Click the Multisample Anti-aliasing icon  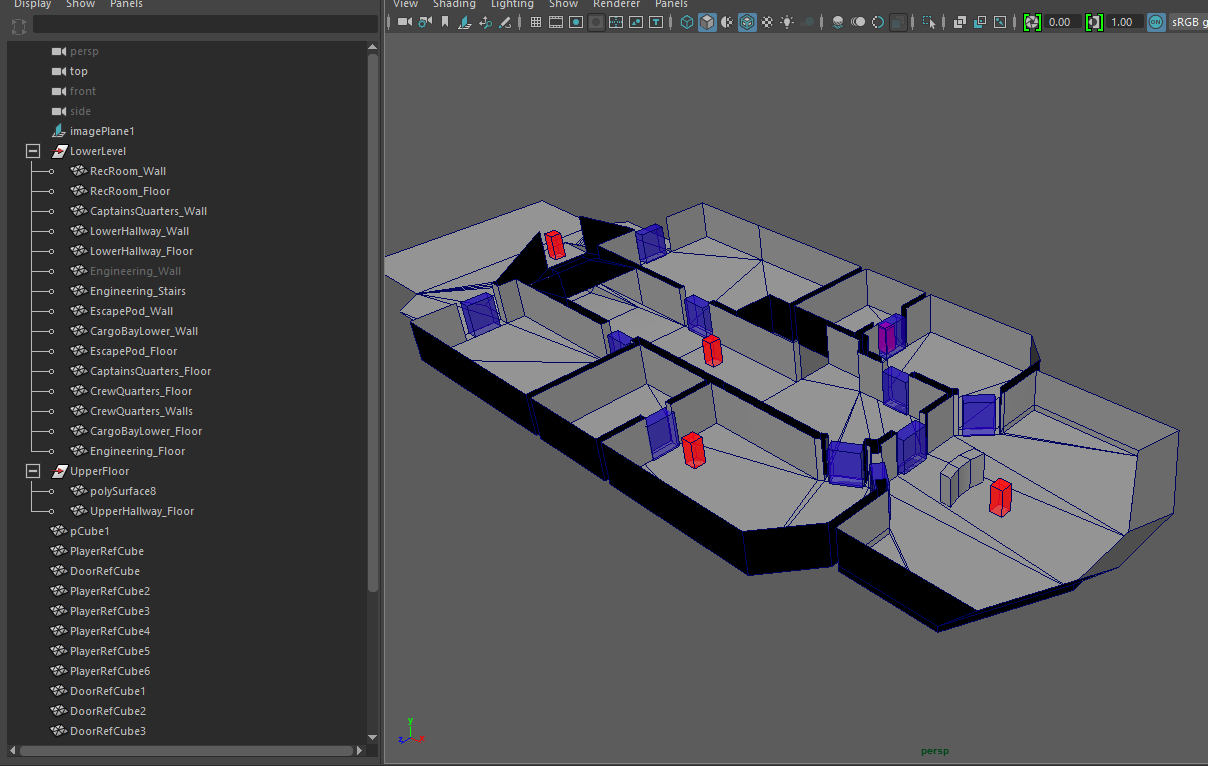(878, 22)
